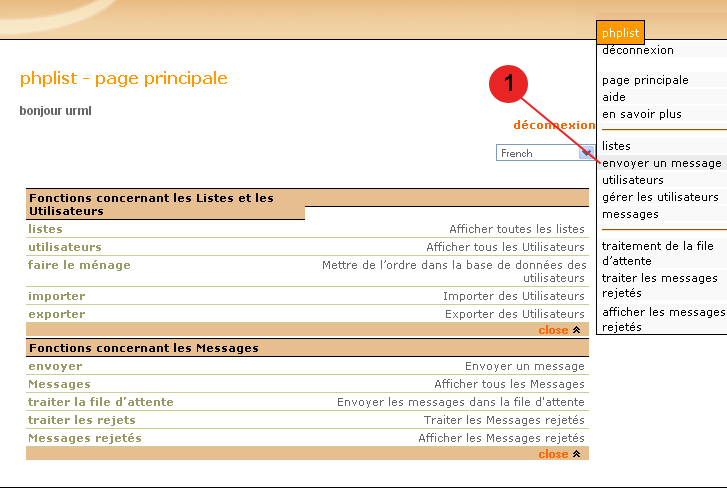The width and height of the screenshot is (727, 488).
Task: Open the French language dropdown
Action: pos(587,153)
